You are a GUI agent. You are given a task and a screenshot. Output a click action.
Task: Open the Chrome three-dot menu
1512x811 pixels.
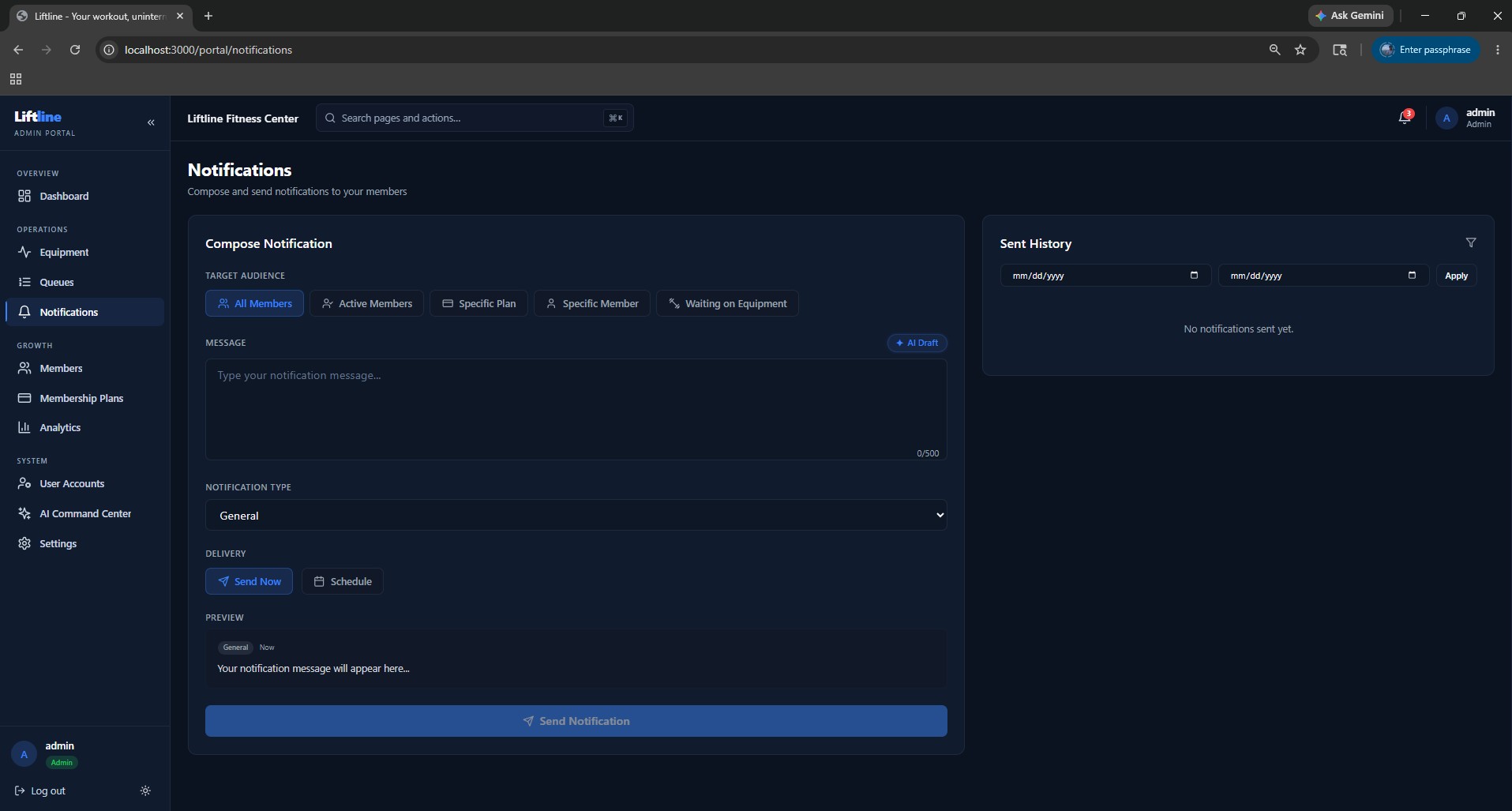tap(1498, 50)
